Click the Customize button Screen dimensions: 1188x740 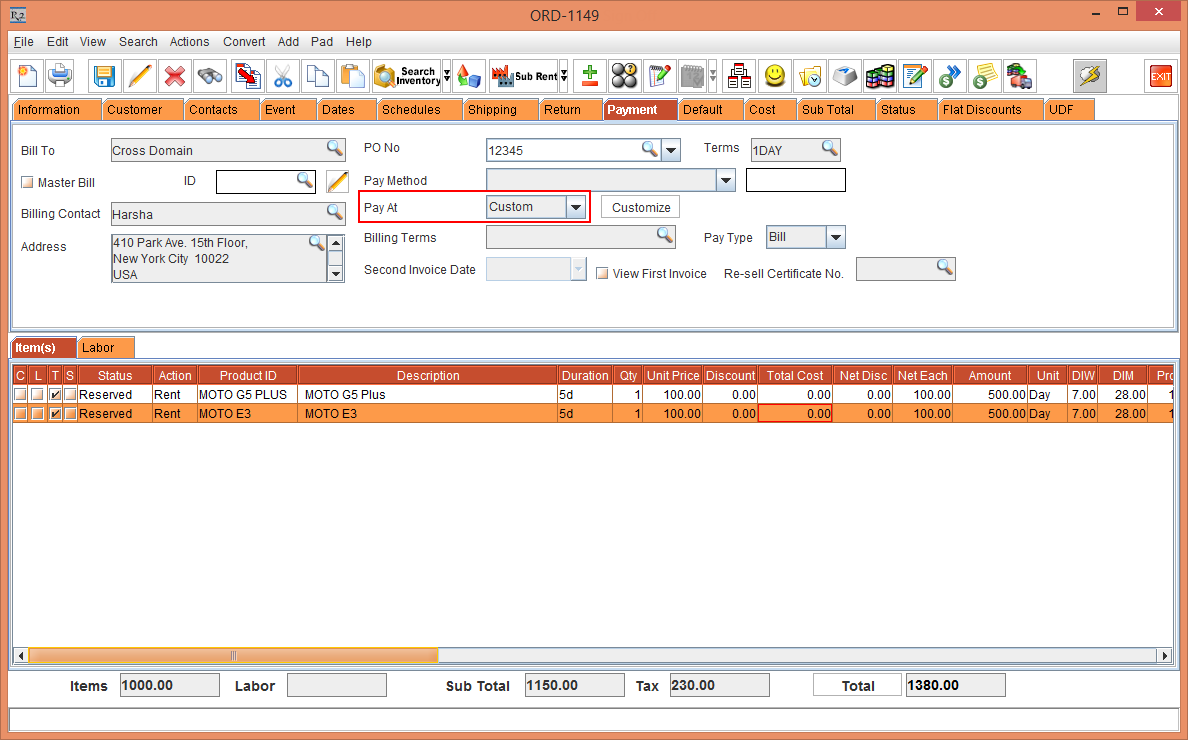click(x=641, y=207)
